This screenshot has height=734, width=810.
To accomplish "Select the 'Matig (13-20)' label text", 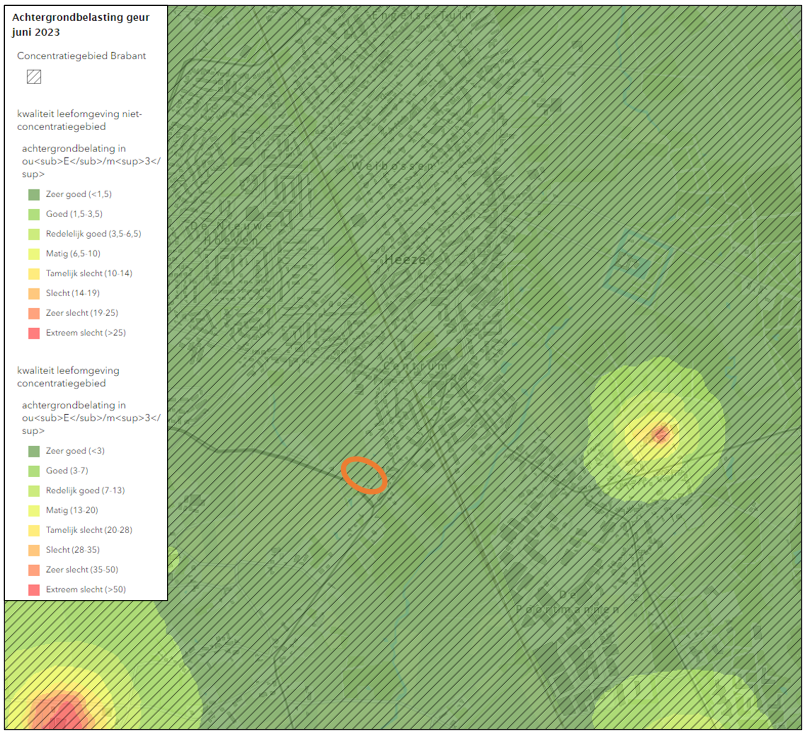I will pos(72,510).
